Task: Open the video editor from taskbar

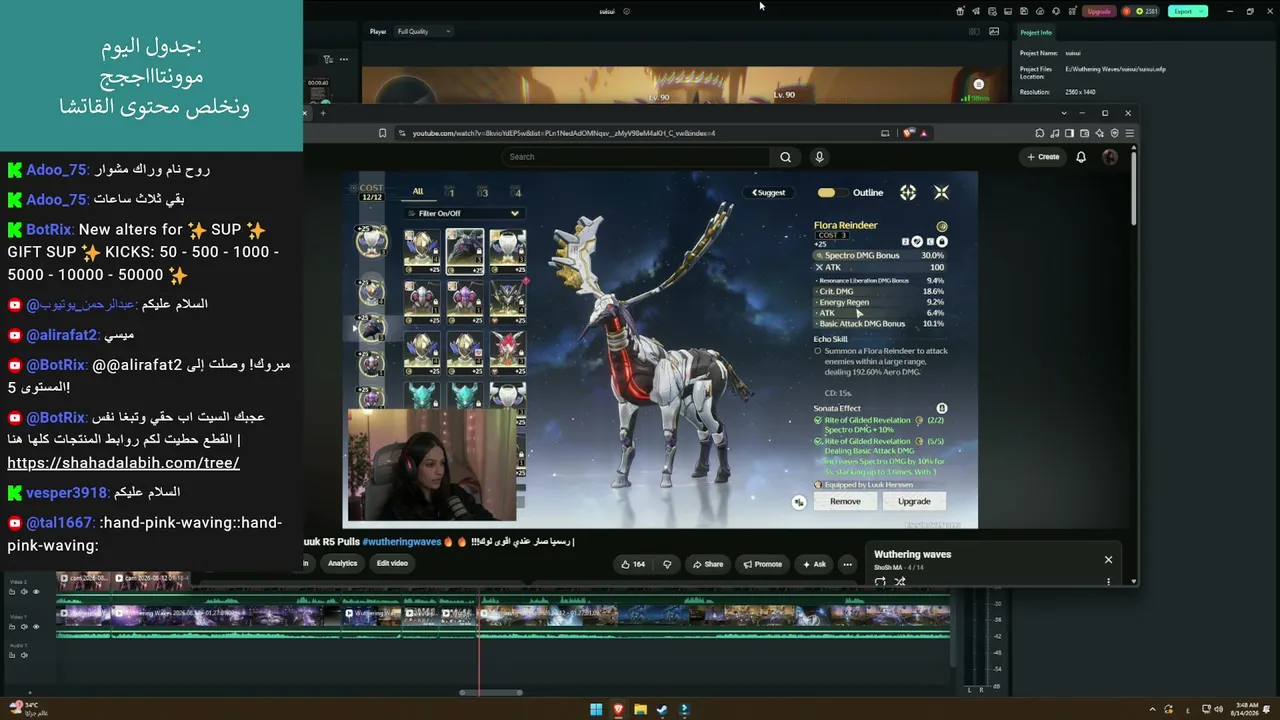Action: 684,710
